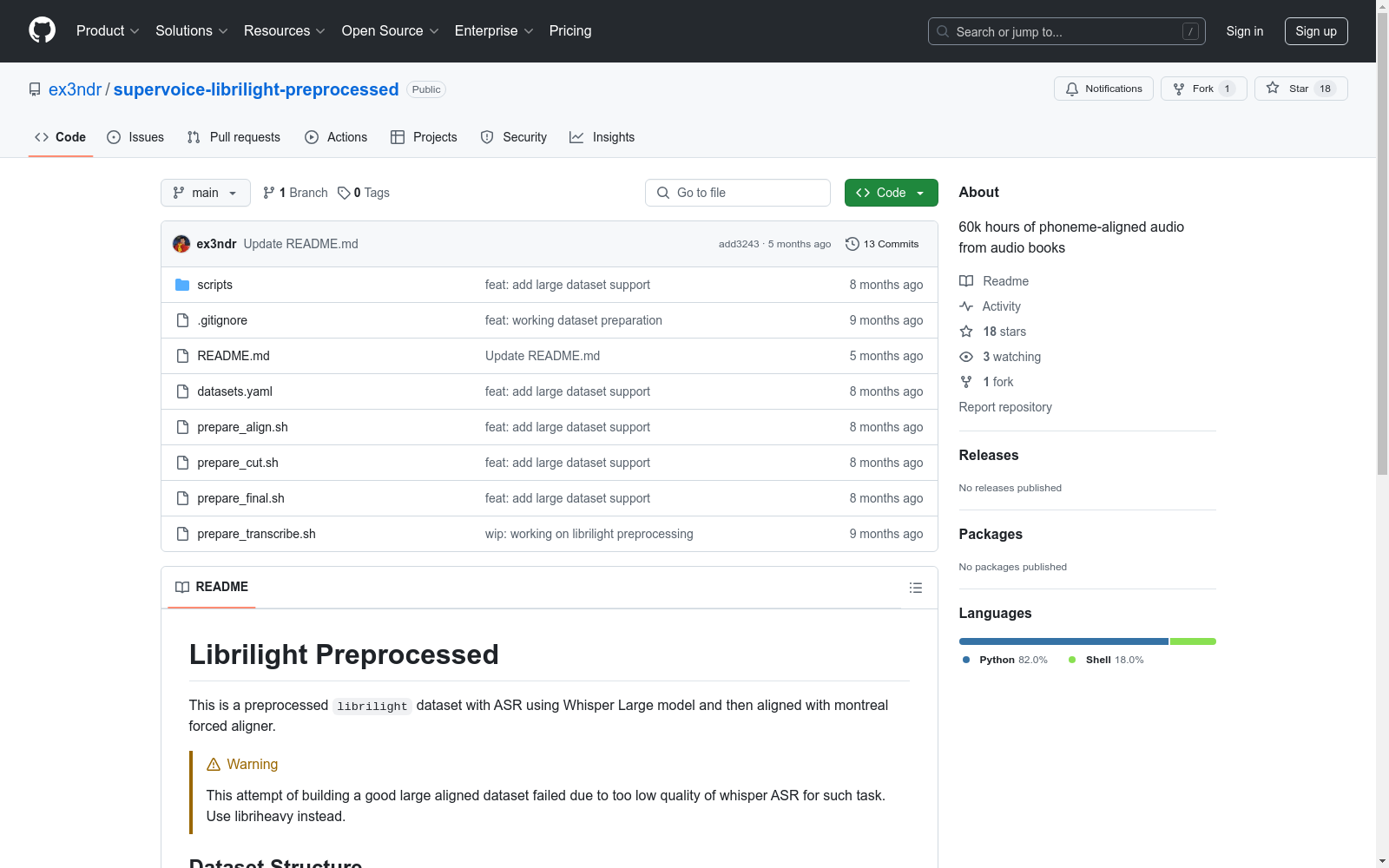Click the file icon for prepare_align.sh
1389x868 pixels.
pyautogui.click(x=182, y=427)
